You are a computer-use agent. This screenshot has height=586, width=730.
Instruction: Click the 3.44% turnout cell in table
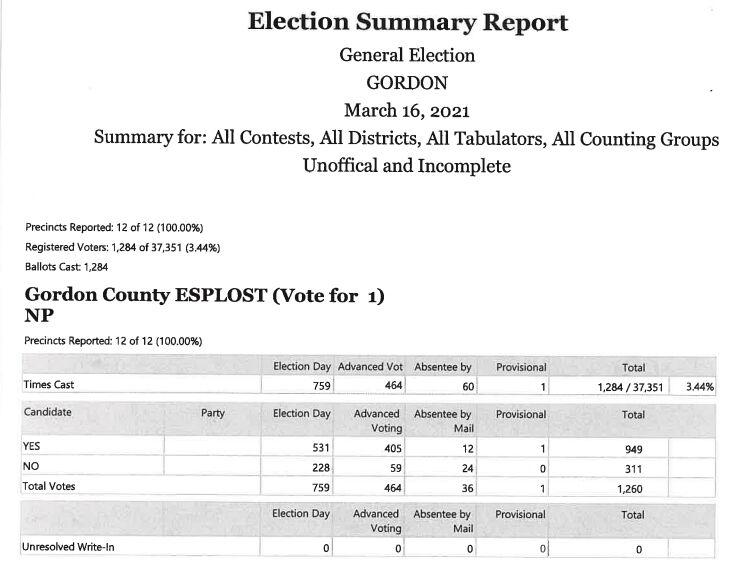(699, 386)
